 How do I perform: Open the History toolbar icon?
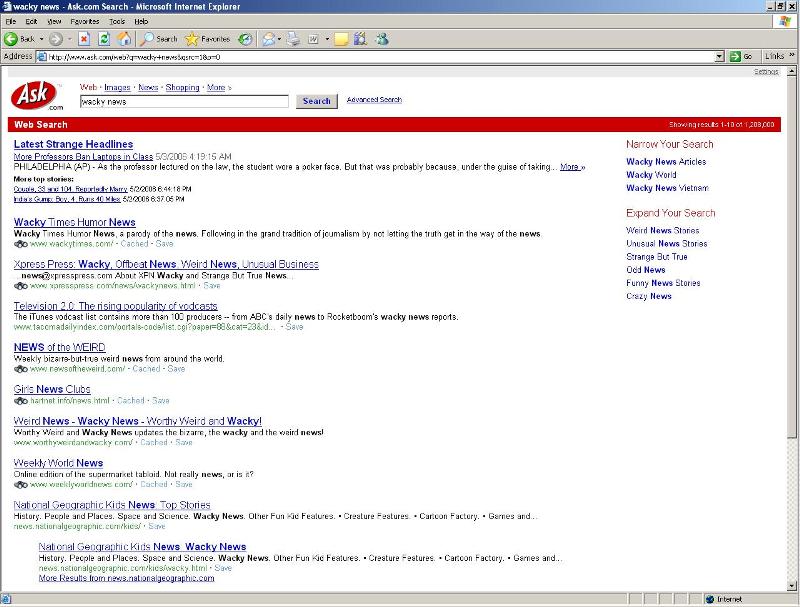coord(245,39)
